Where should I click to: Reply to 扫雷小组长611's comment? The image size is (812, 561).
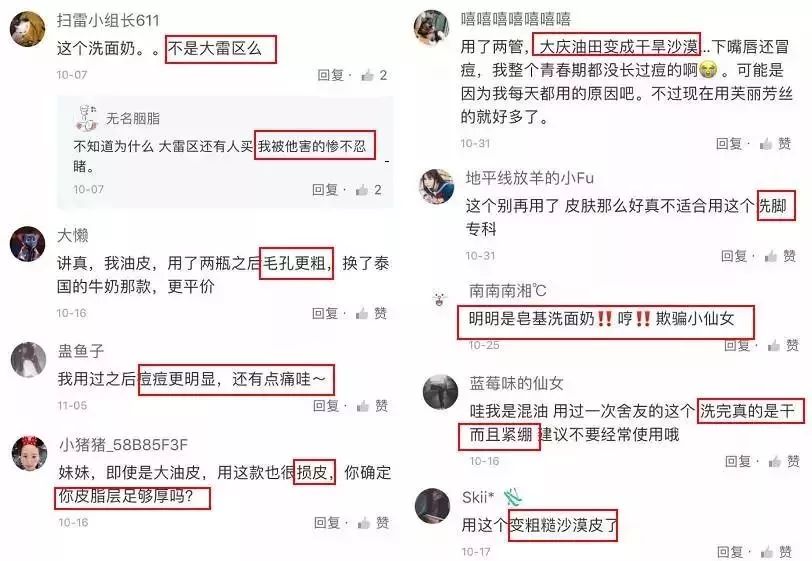click(x=330, y=76)
